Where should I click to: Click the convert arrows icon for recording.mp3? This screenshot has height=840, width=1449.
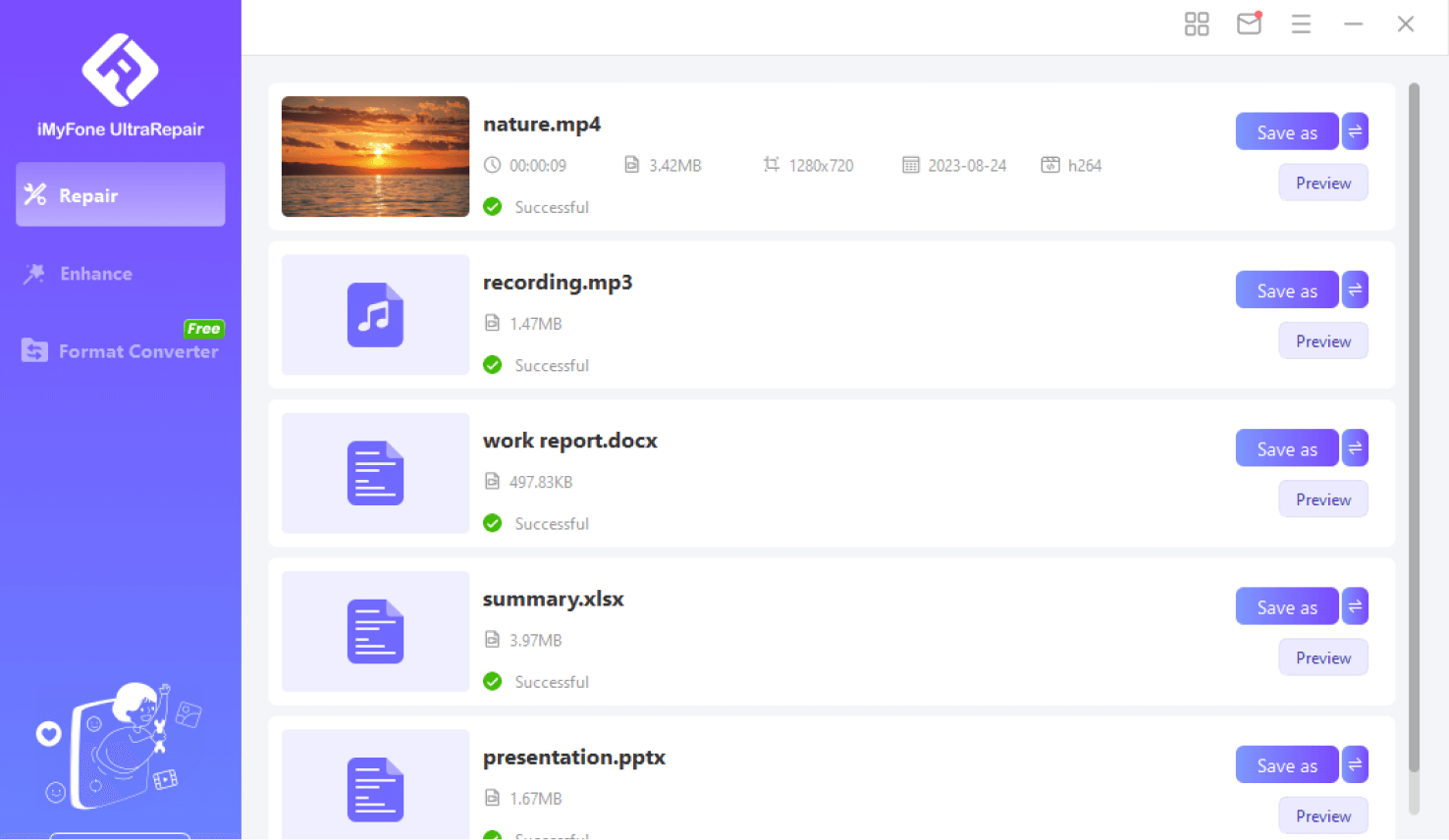(x=1355, y=289)
